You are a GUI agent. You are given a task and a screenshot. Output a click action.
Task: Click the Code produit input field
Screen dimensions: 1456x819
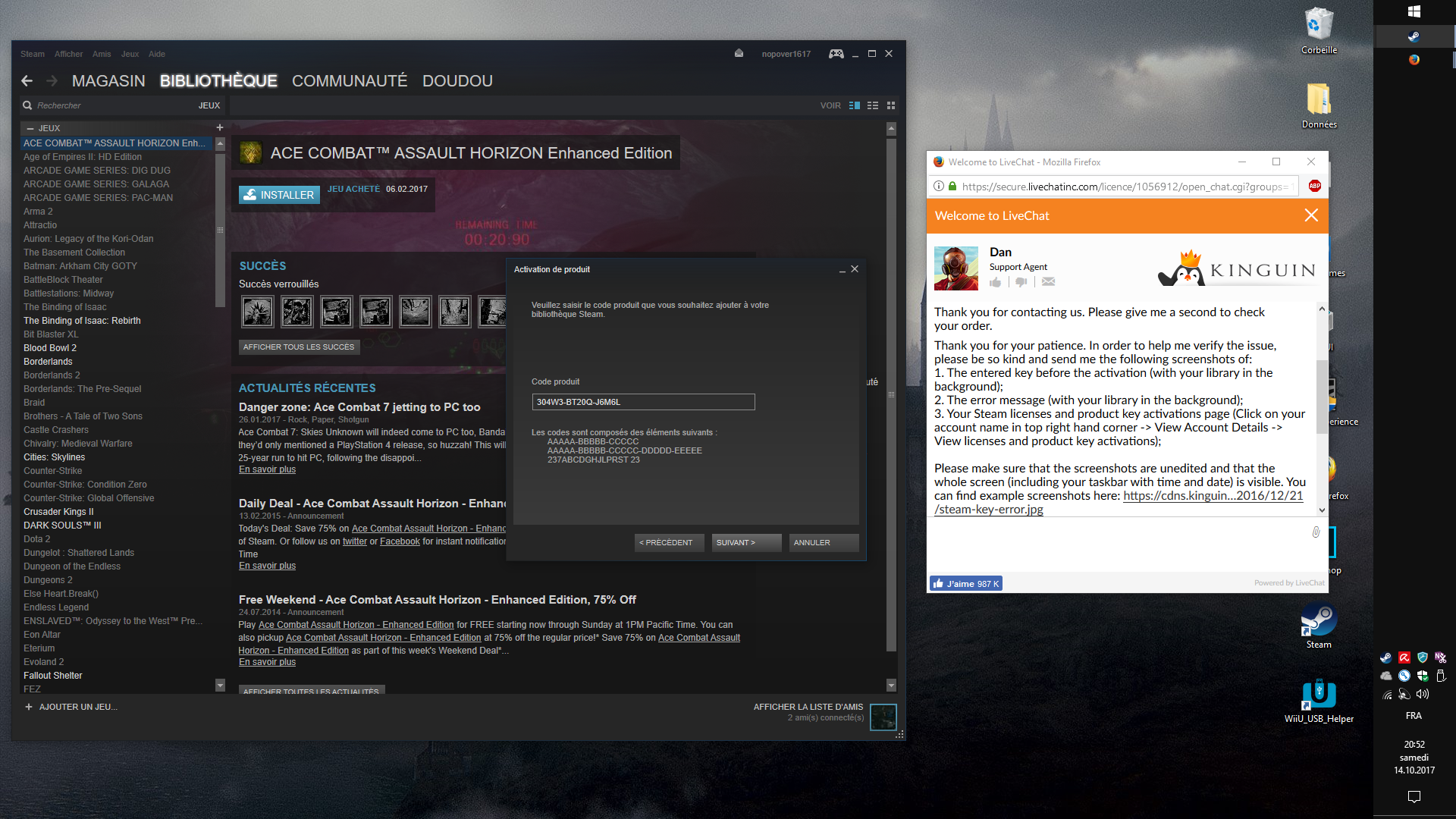tap(643, 402)
